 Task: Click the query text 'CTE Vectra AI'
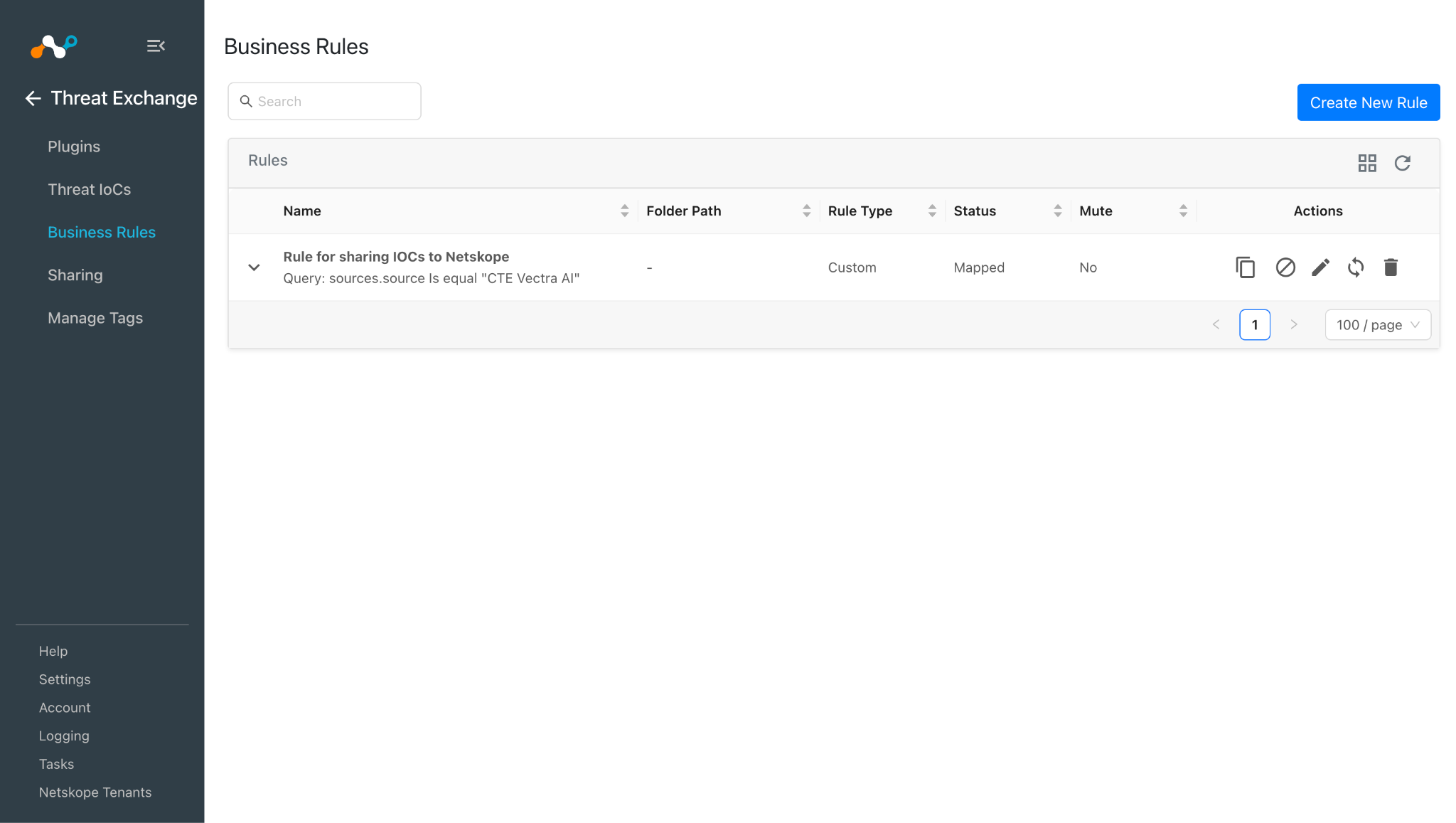click(530, 278)
